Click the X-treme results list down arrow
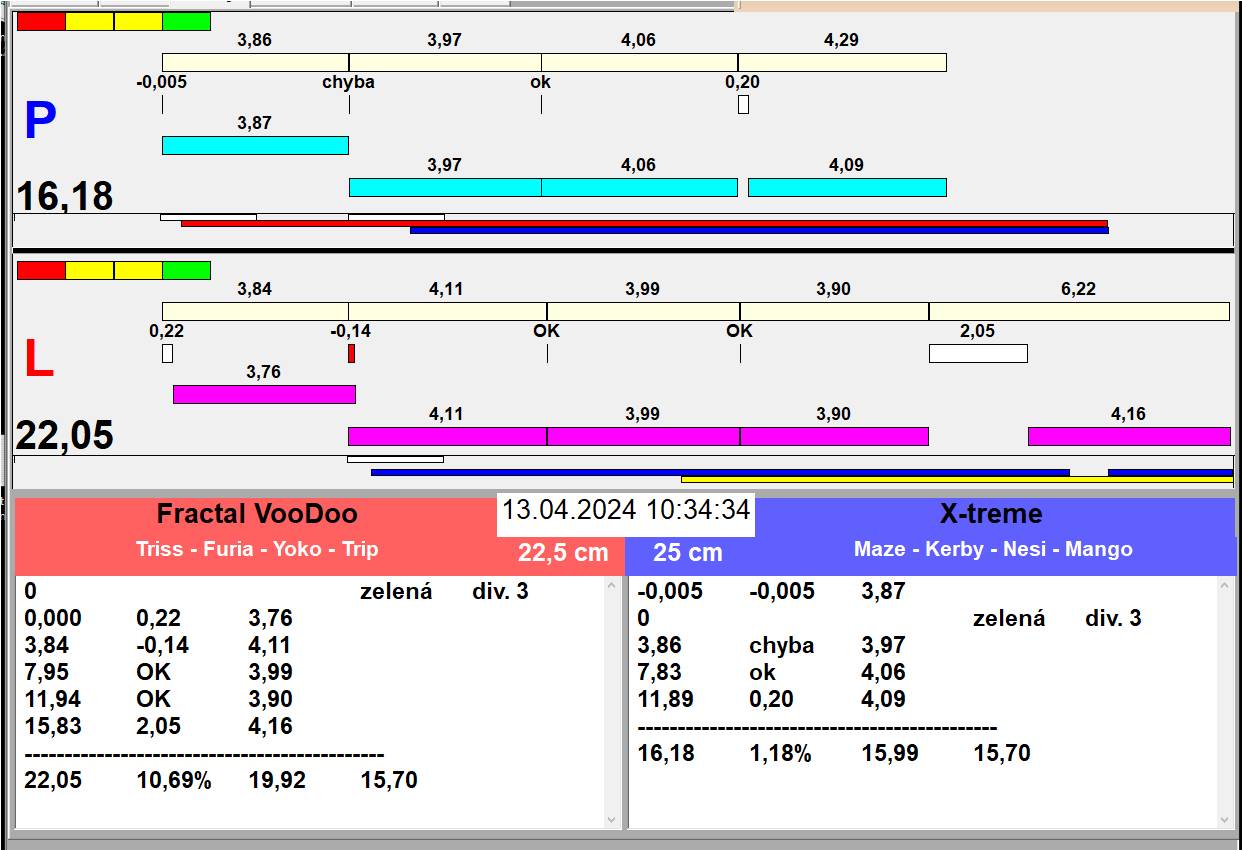This screenshot has height=850, width=1242. (x=1227, y=819)
